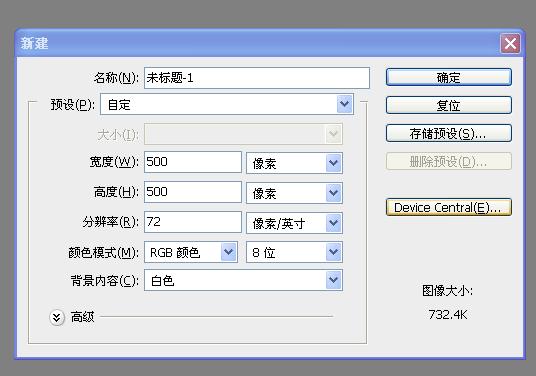Expand the 高级 options section
This screenshot has width=536, height=376.
click(x=57, y=318)
